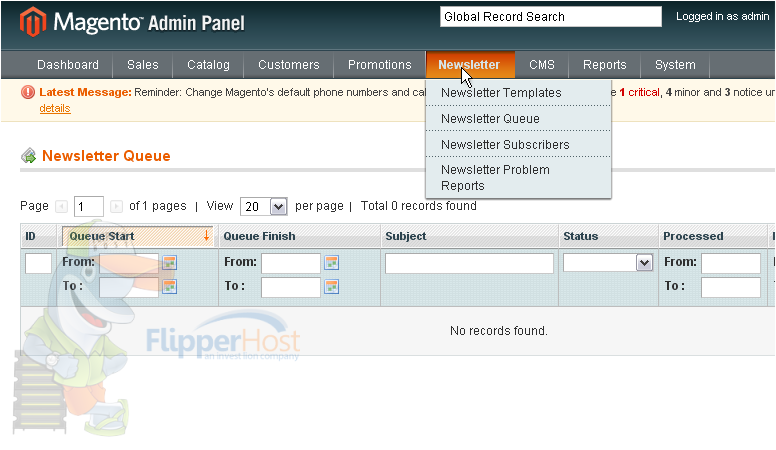This screenshot has width=776, height=450.
Task: Follow the details link in message bar
Action: pos(55,108)
